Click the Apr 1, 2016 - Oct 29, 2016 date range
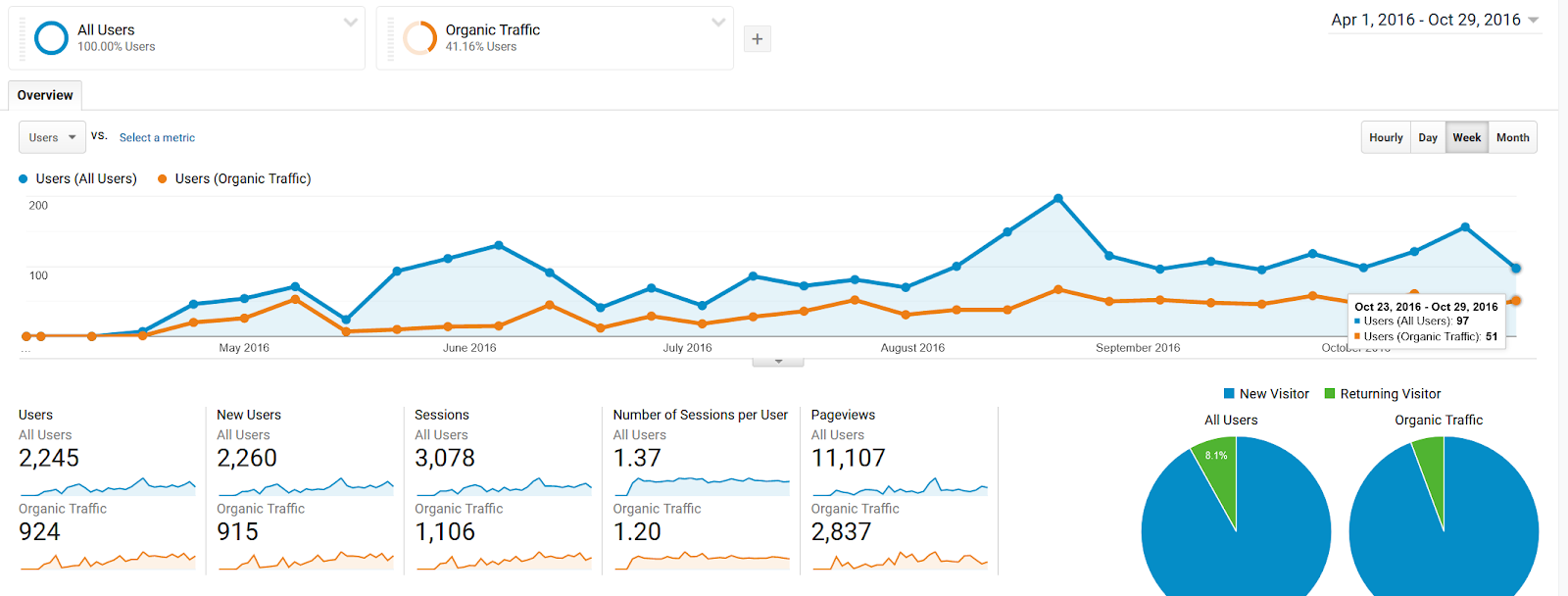This screenshot has height=596, width=1568. 1426,20
